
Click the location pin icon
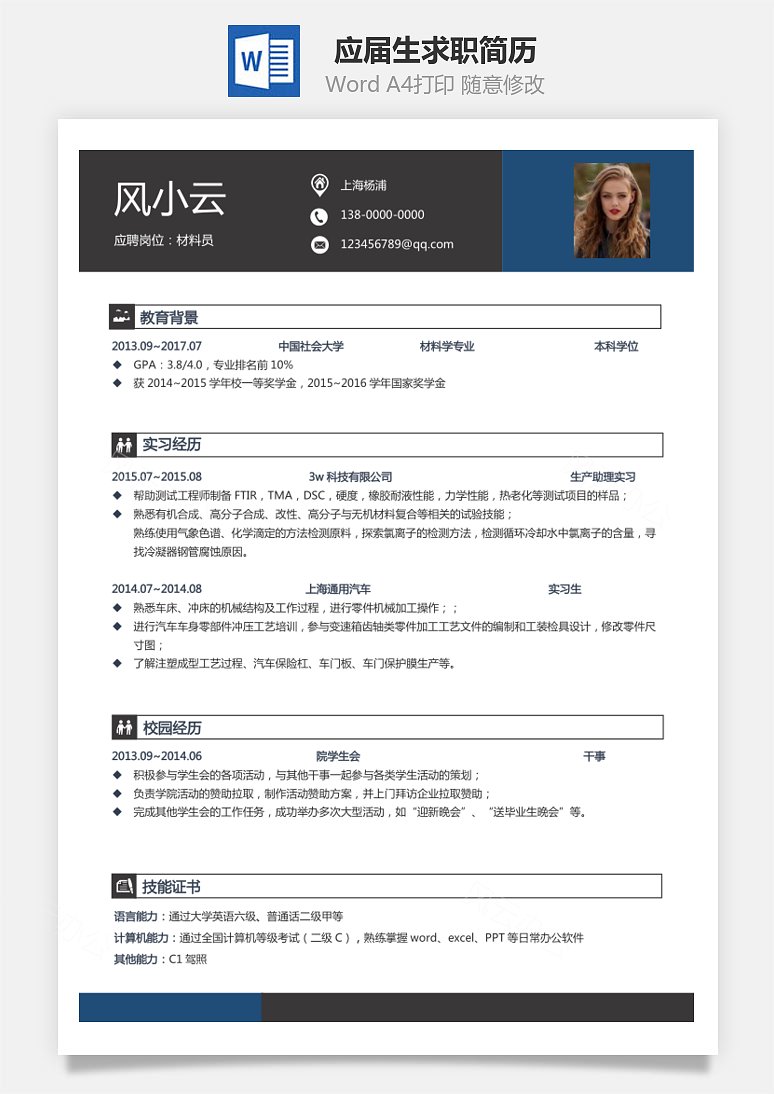(x=319, y=185)
